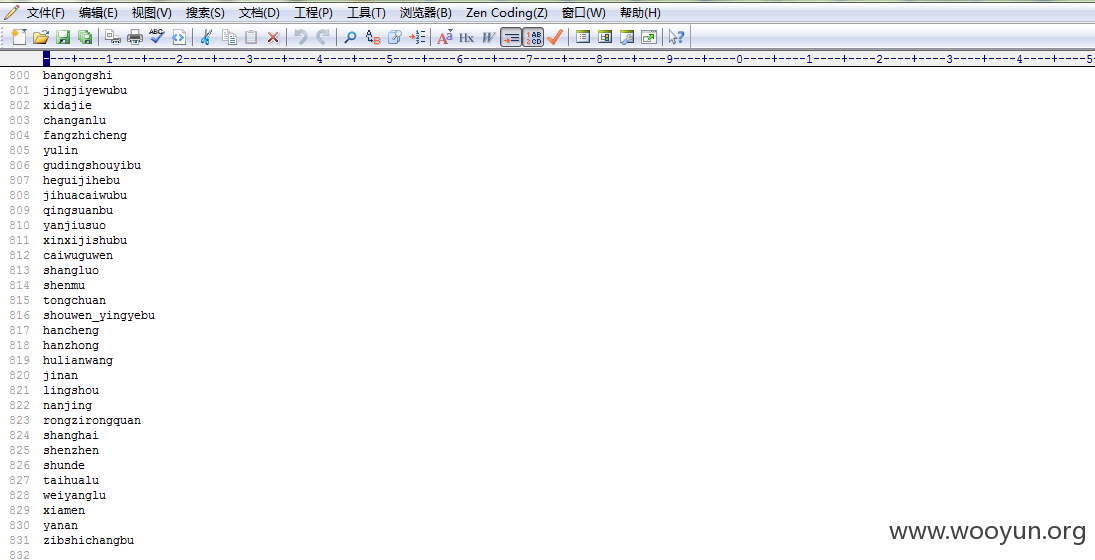Image resolution: width=1095 pixels, height=560 pixels.
Task: Click the shouwen_yingyebu line
Action: 99,316
